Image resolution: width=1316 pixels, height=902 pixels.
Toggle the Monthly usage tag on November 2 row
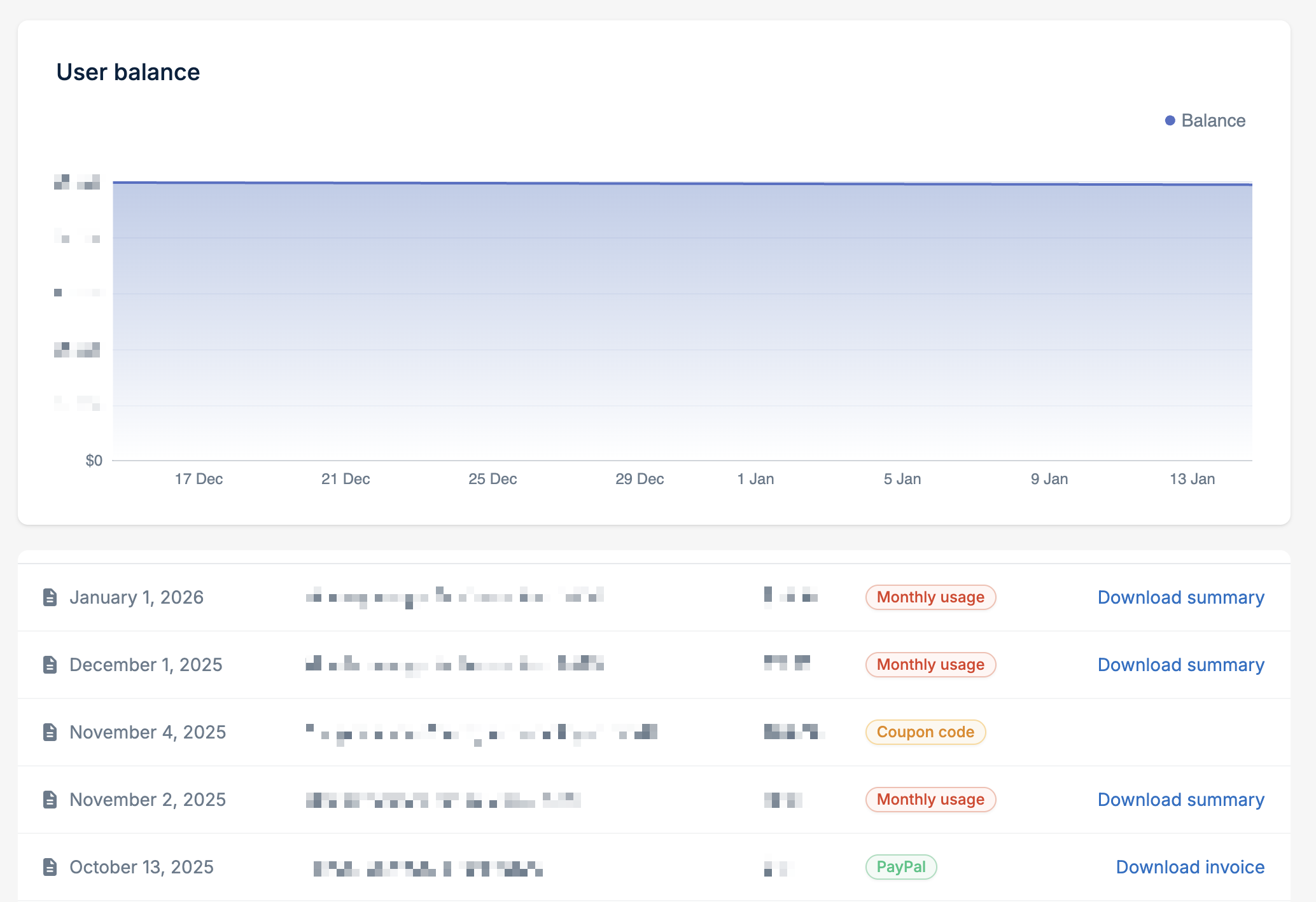[930, 800]
